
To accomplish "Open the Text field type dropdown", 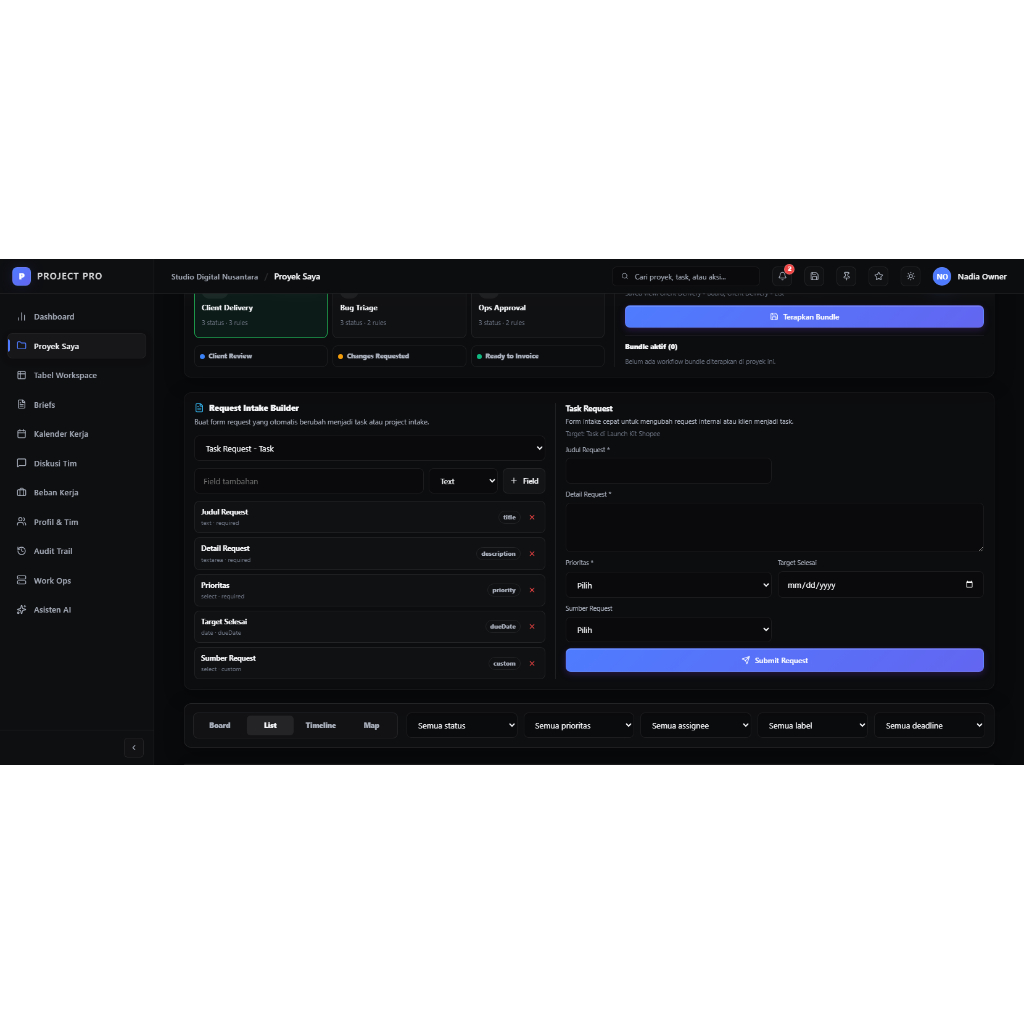I will coord(463,481).
